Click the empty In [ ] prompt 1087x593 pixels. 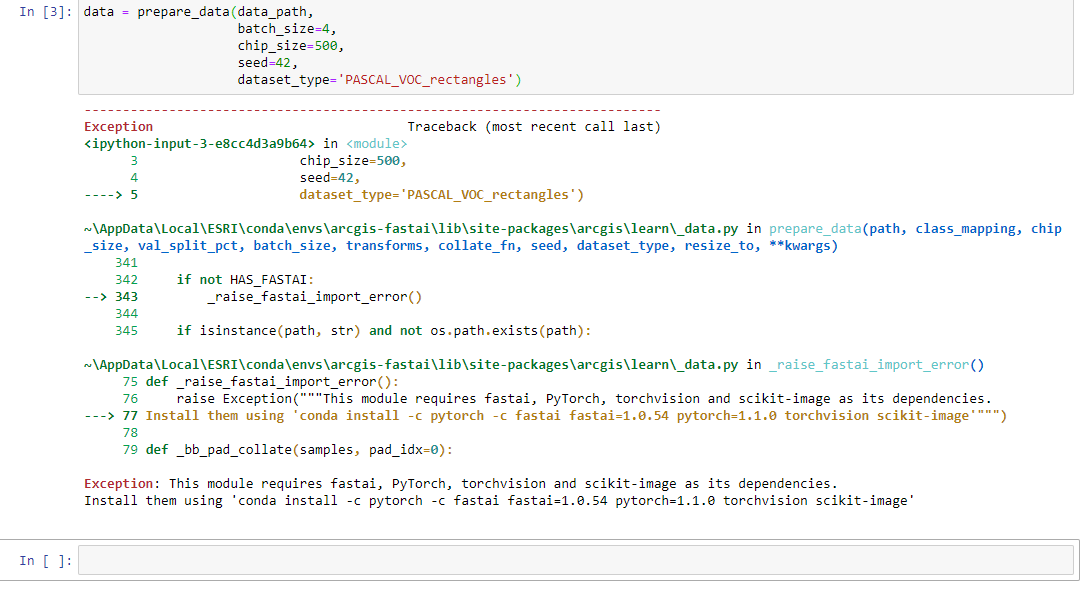pyautogui.click(x=45, y=560)
